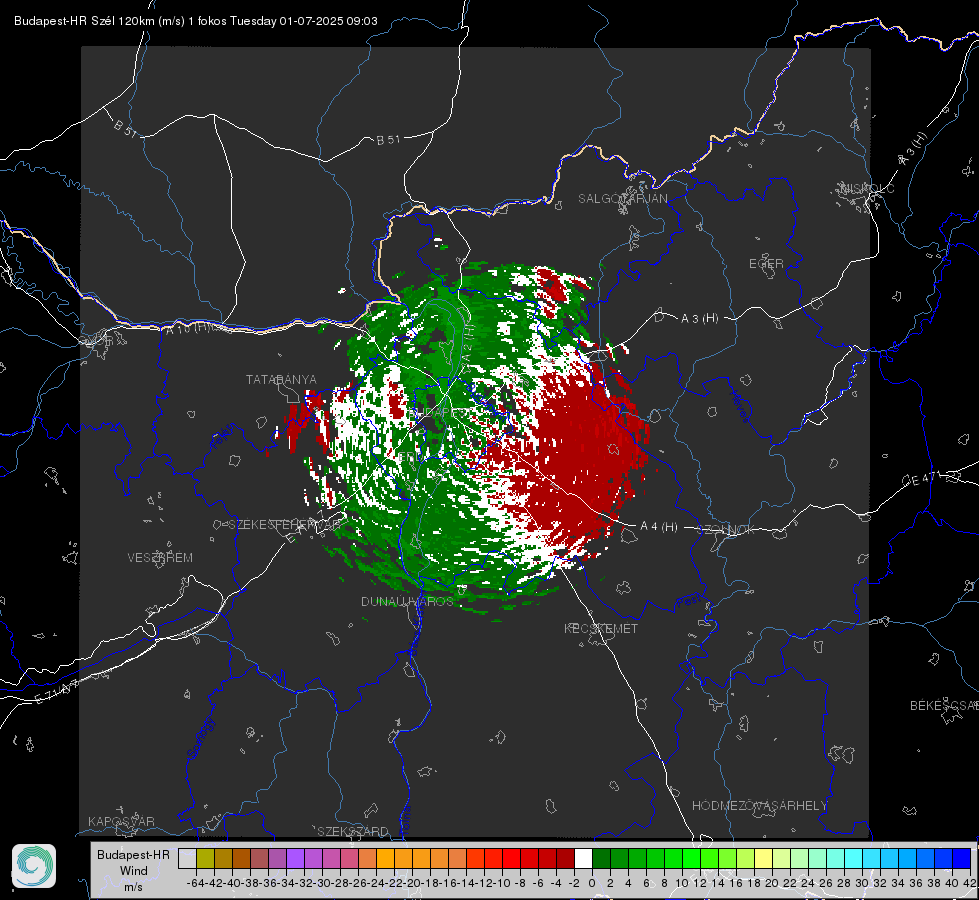Screen dimensions: 979x900
Task: Click the SALGÓTARJÁN city label
Action: [622, 199]
